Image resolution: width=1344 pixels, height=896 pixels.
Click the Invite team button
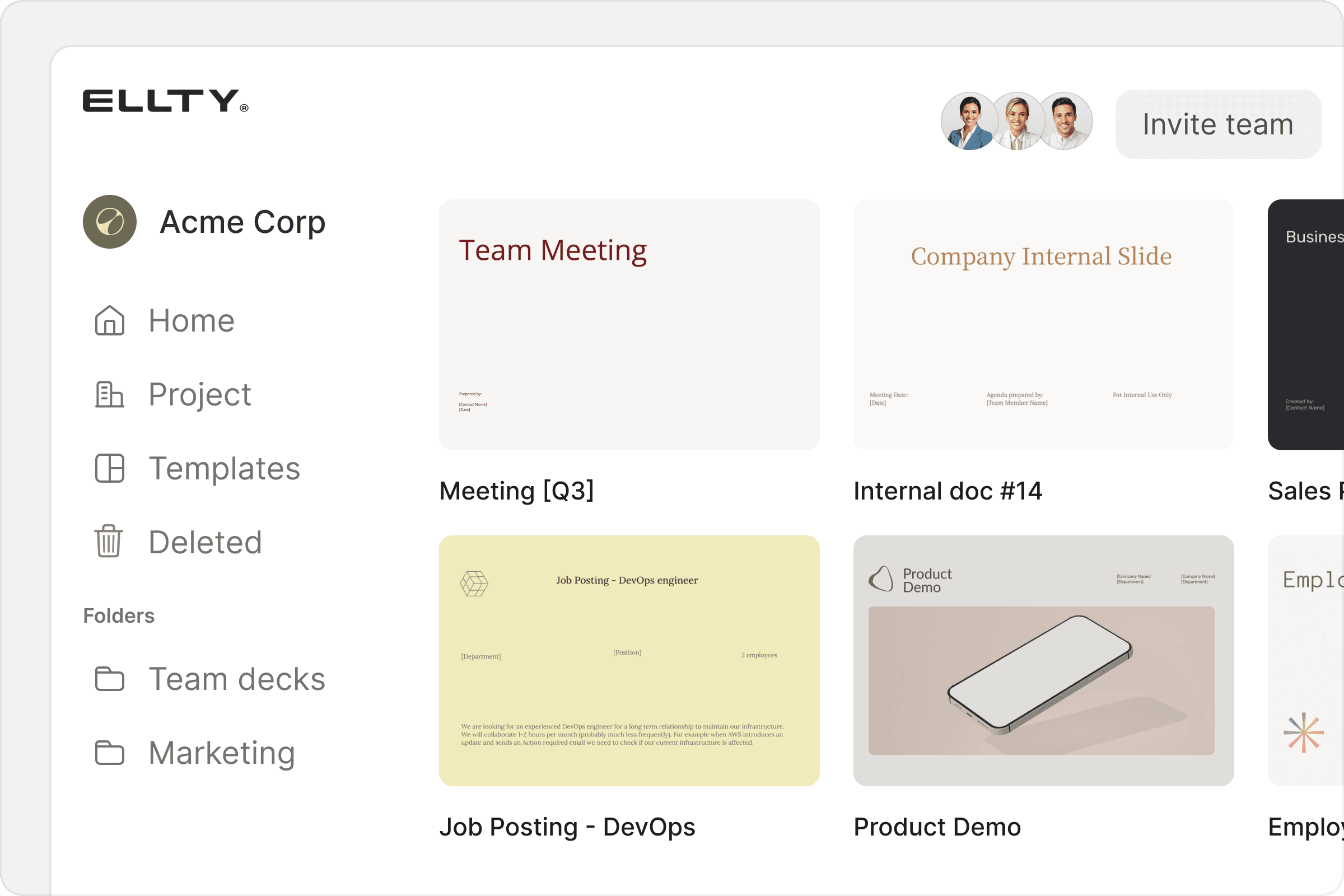click(x=1217, y=124)
